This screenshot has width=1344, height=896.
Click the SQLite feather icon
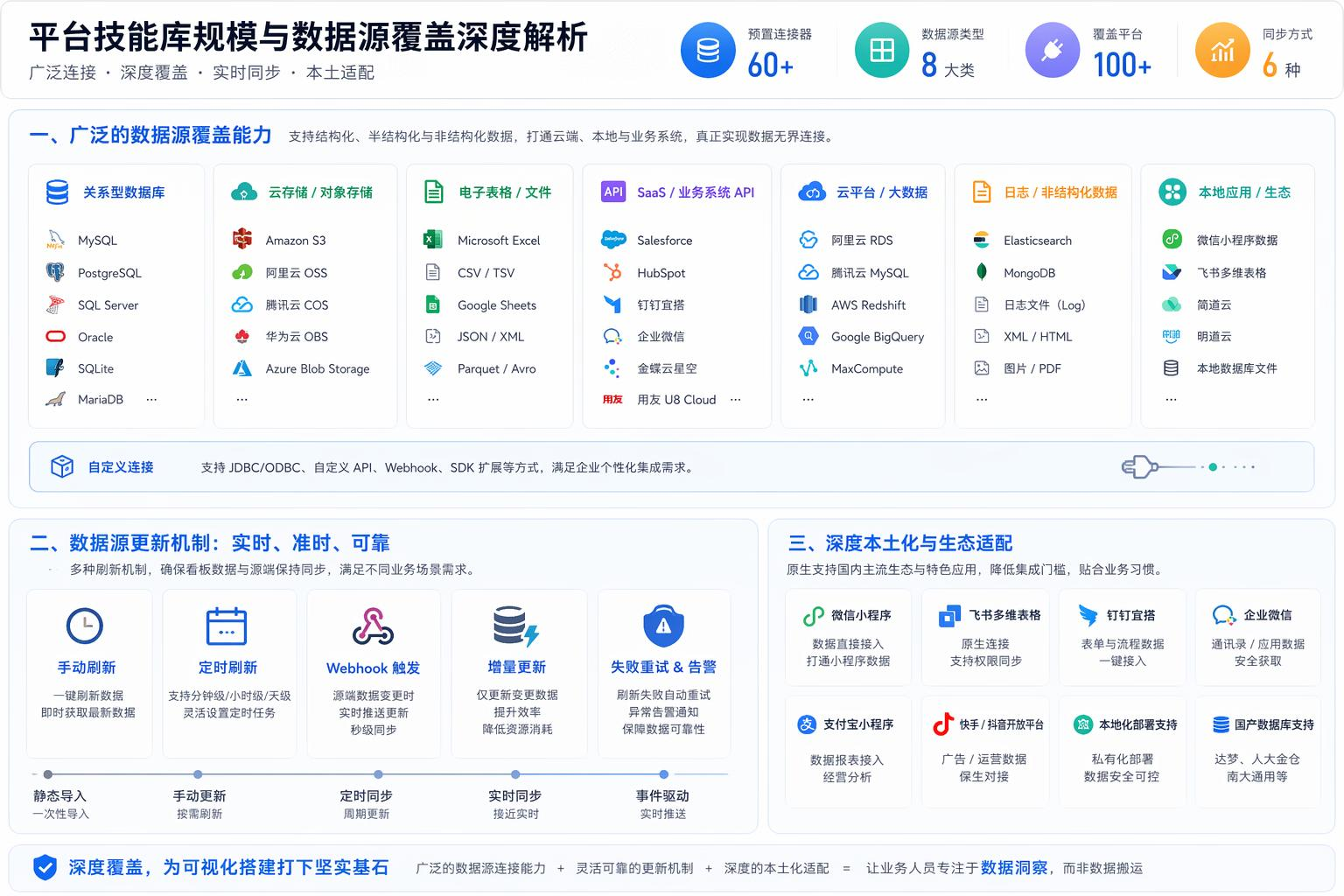pyautogui.click(x=55, y=367)
